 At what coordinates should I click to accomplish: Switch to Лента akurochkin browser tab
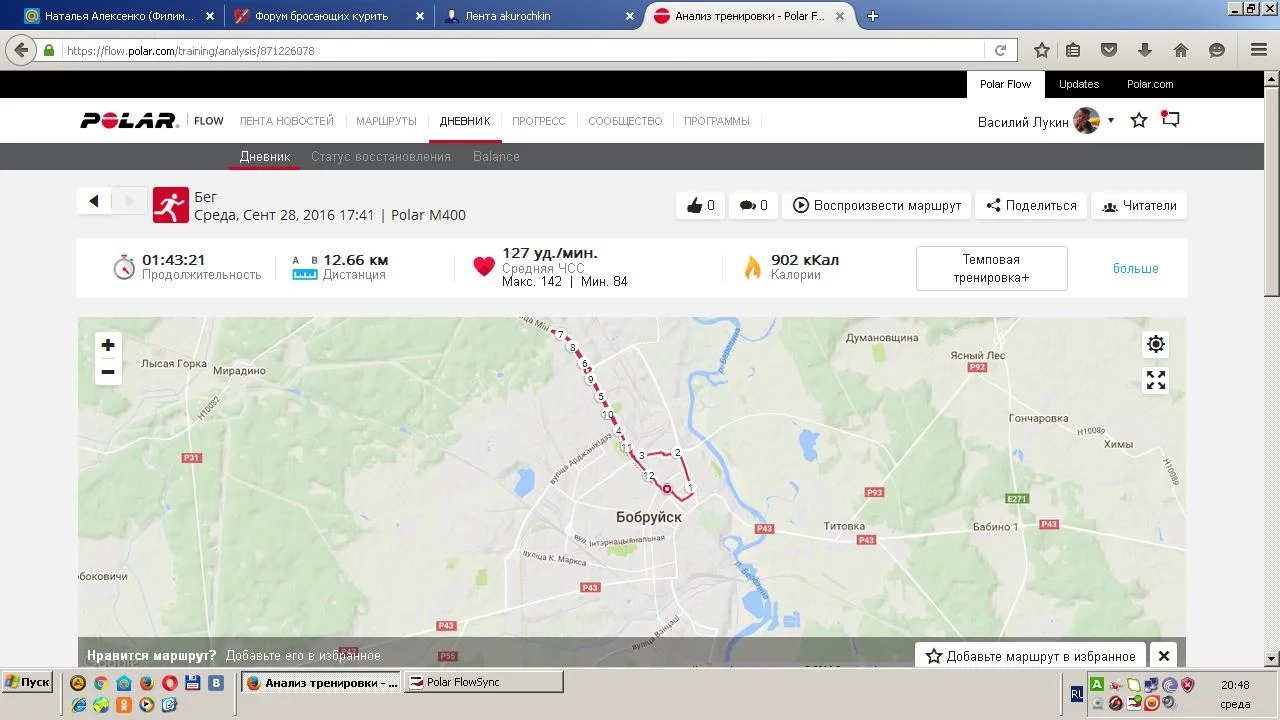tap(541, 16)
